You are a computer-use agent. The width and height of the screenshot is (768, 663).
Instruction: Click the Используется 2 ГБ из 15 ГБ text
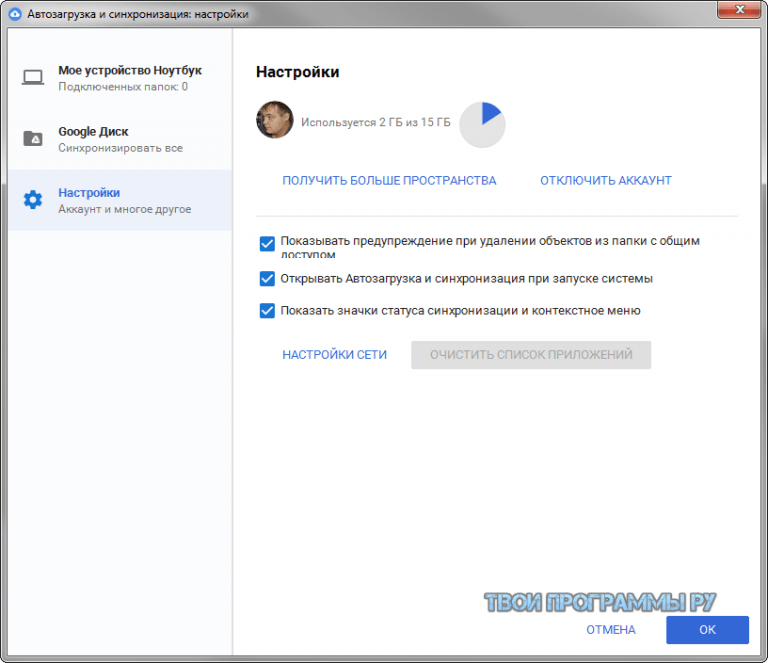click(x=376, y=123)
